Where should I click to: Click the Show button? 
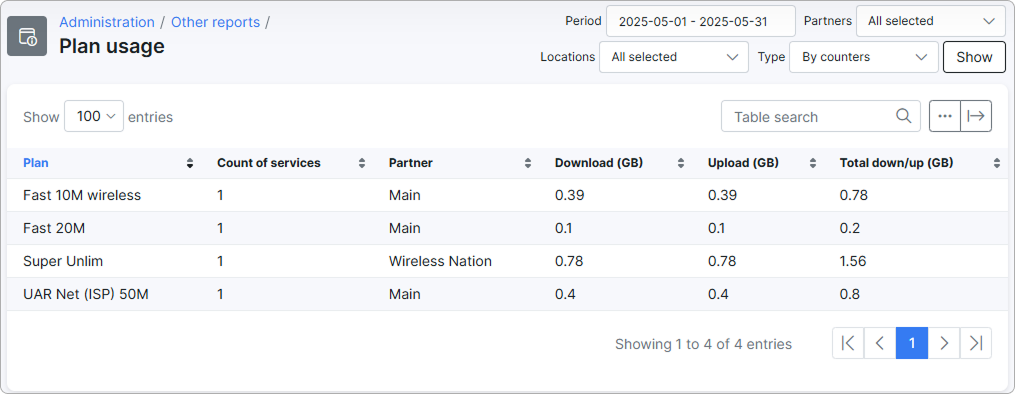click(x=974, y=57)
